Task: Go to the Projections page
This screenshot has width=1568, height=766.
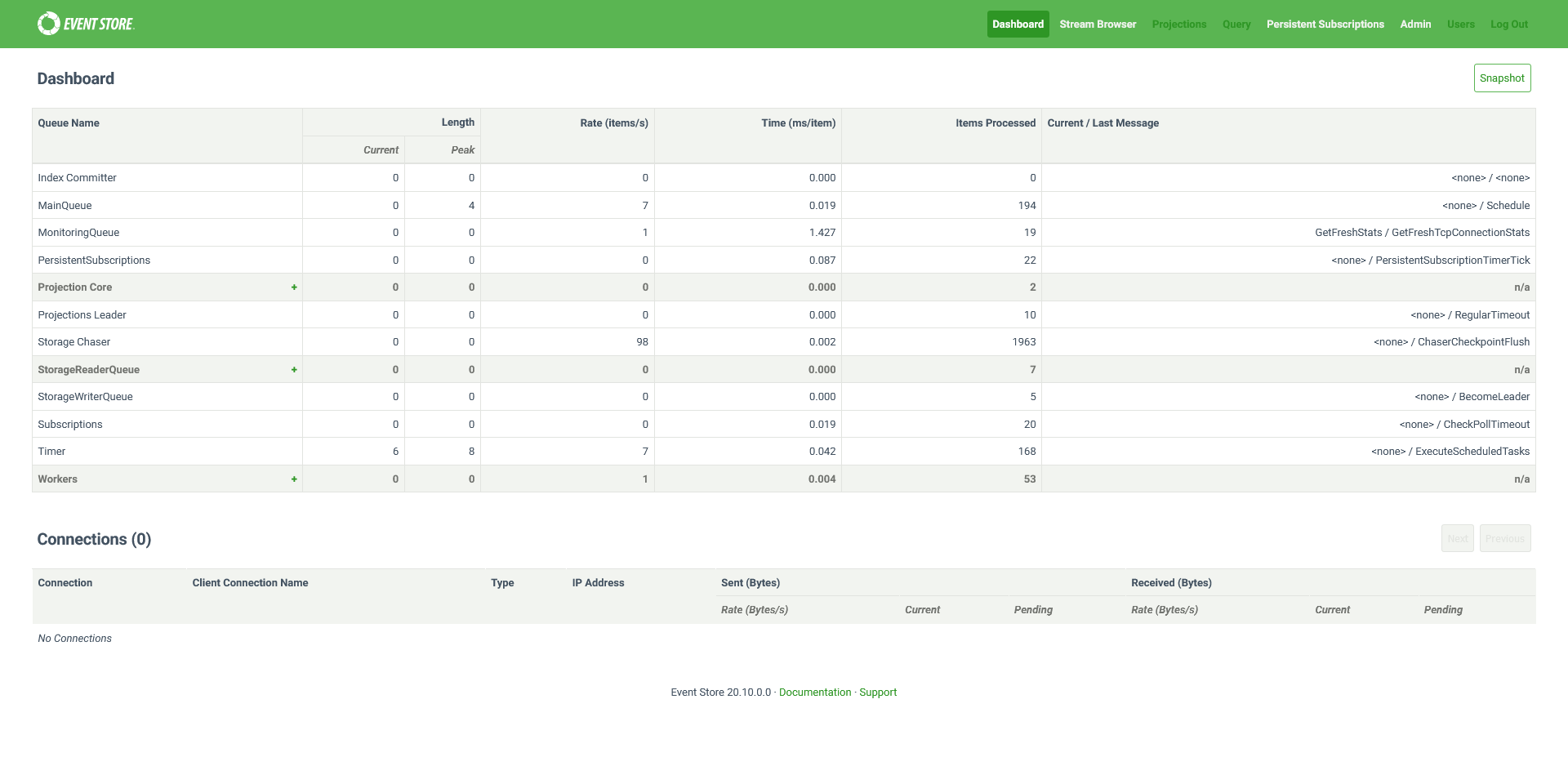Action: (x=1178, y=24)
